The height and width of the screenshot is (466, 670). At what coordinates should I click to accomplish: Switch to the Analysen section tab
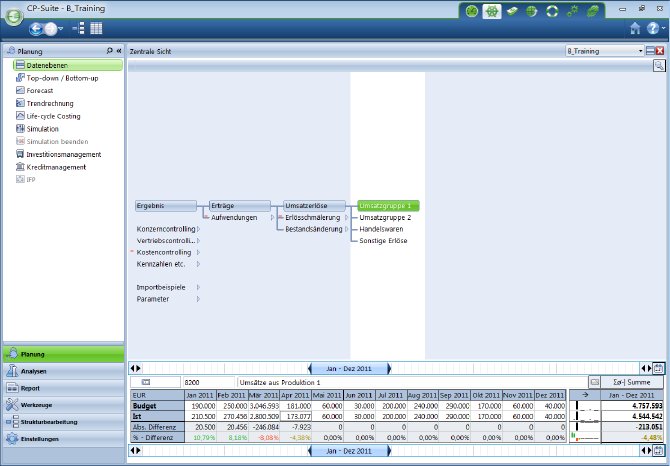click(64, 371)
